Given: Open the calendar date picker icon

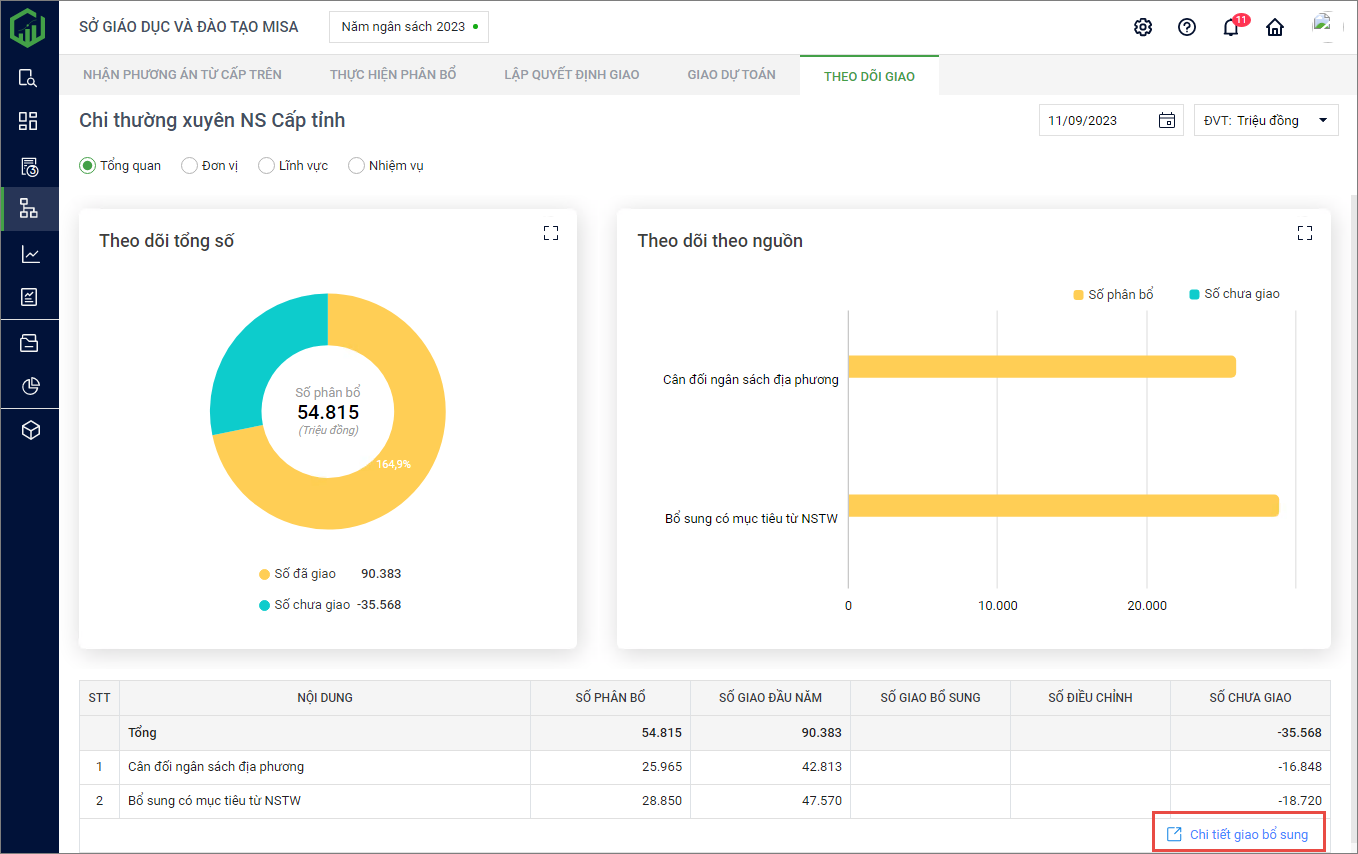Looking at the screenshot, I should (1166, 121).
